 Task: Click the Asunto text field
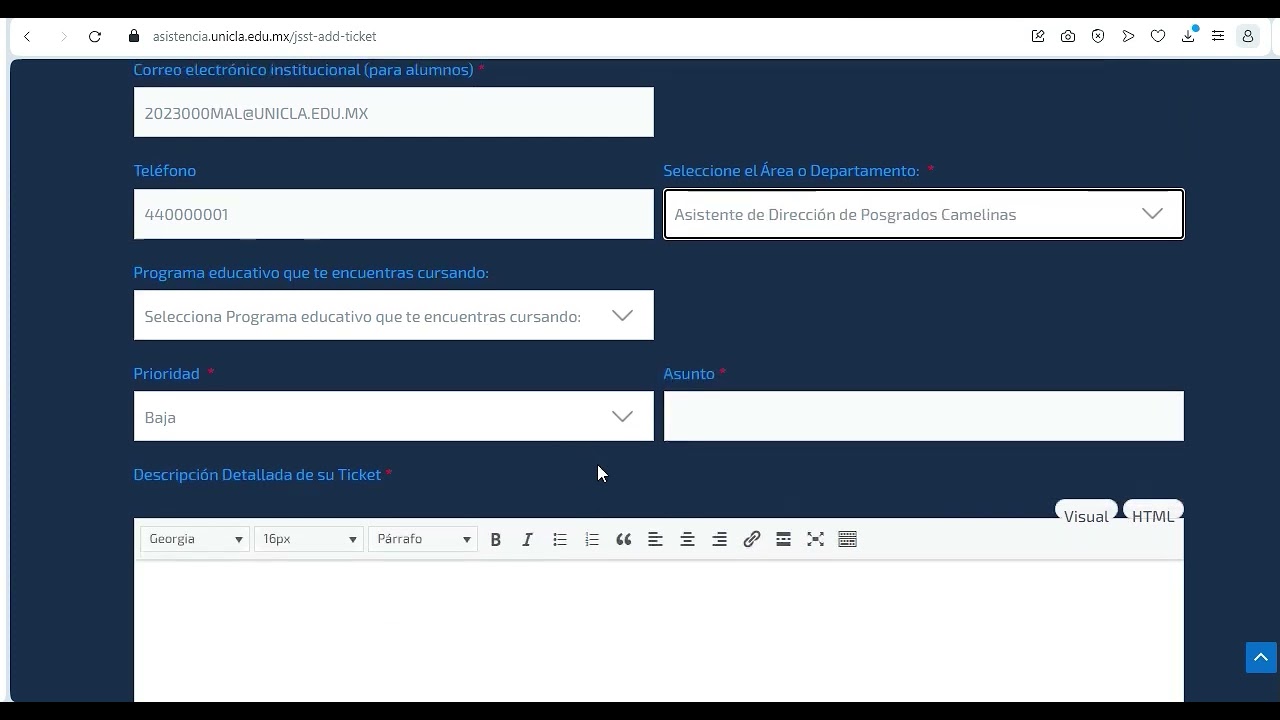coord(924,416)
